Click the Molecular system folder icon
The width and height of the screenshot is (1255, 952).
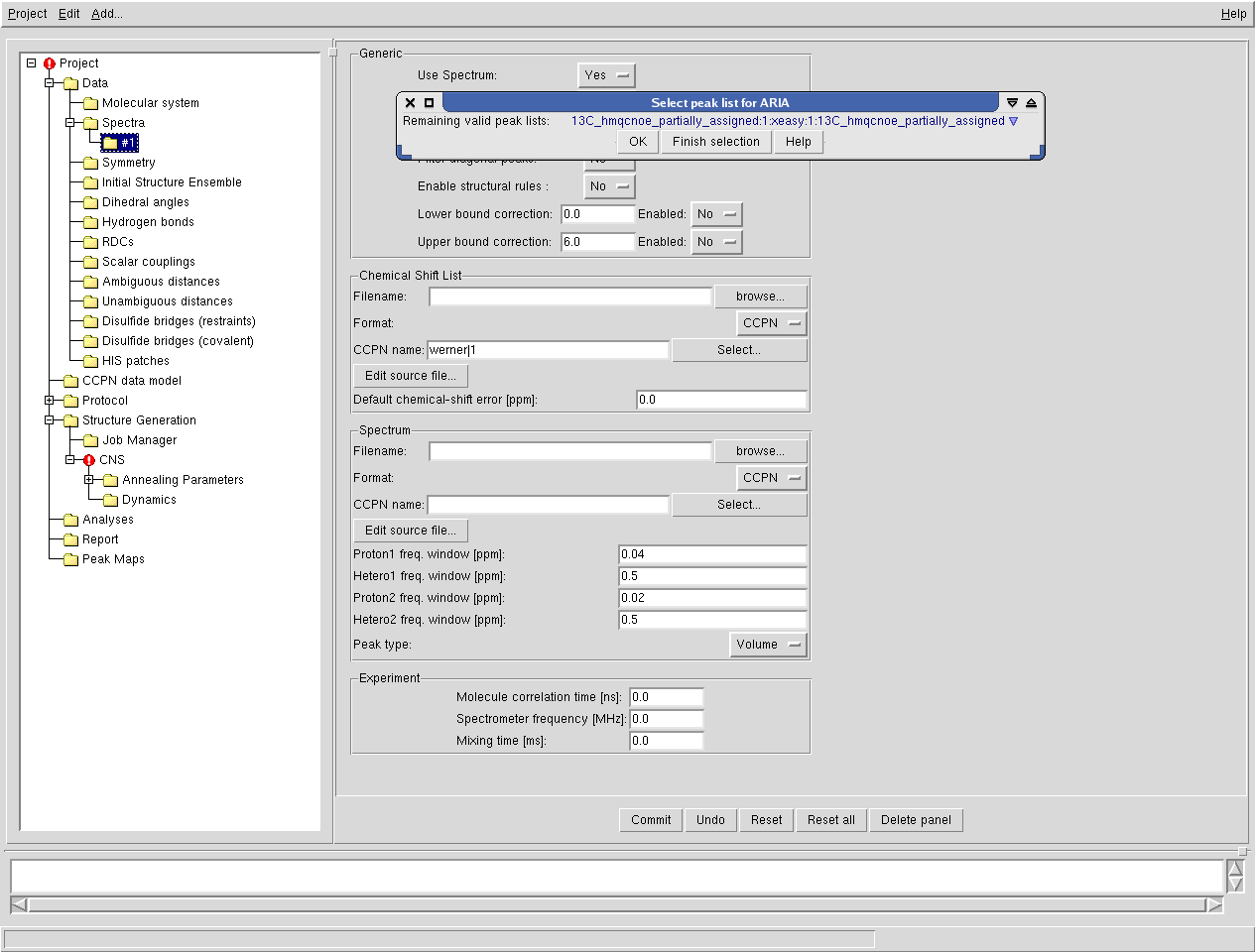(90, 103)
